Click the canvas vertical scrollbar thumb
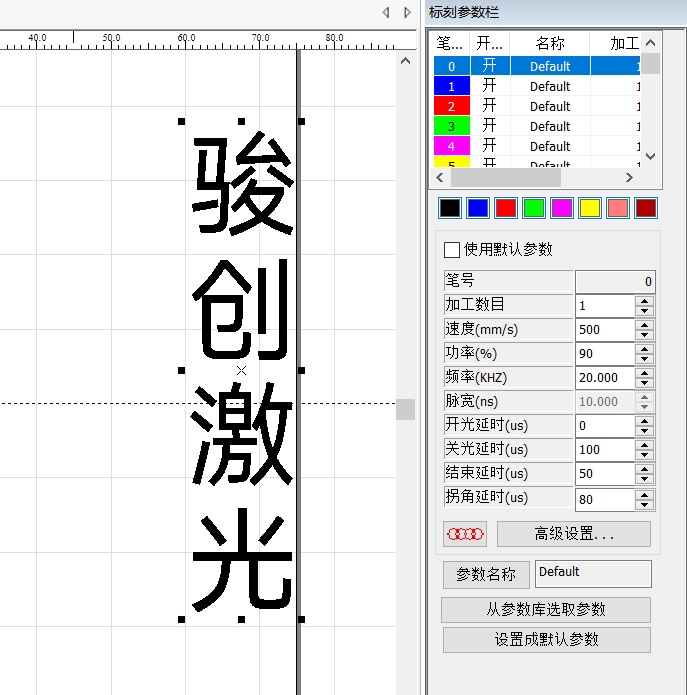Viewport: 687px width, 695px height. [405, 409]
